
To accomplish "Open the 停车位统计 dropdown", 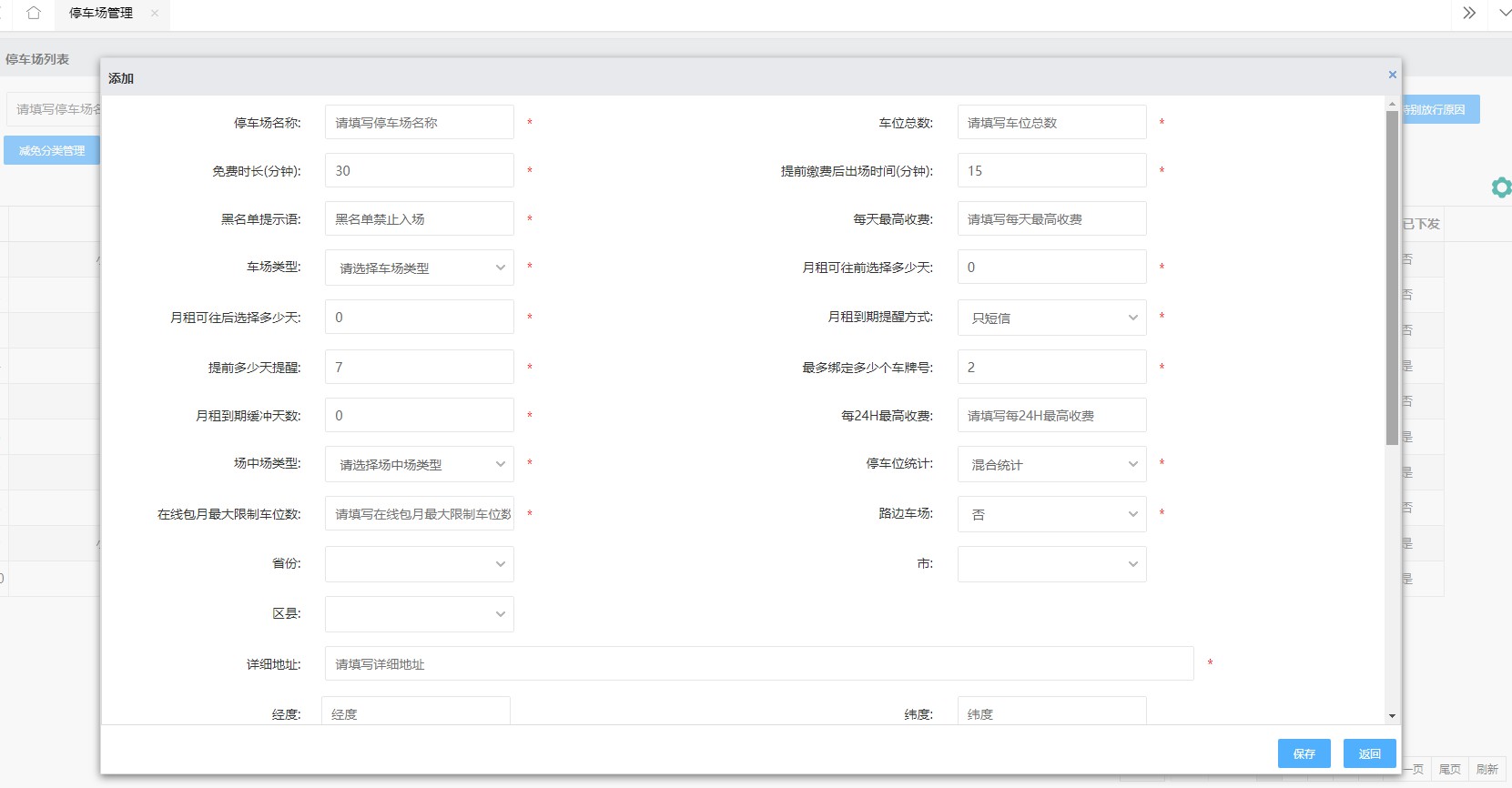I will tap(1051, 464).
